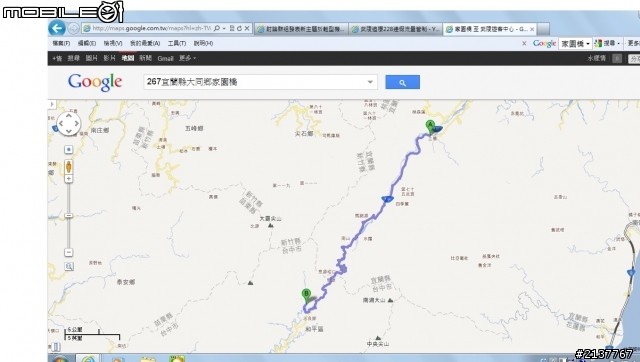Select the active 家園橋 directions tab
Image resolution: width=640 pixels, height=362 pixels.
488,29
